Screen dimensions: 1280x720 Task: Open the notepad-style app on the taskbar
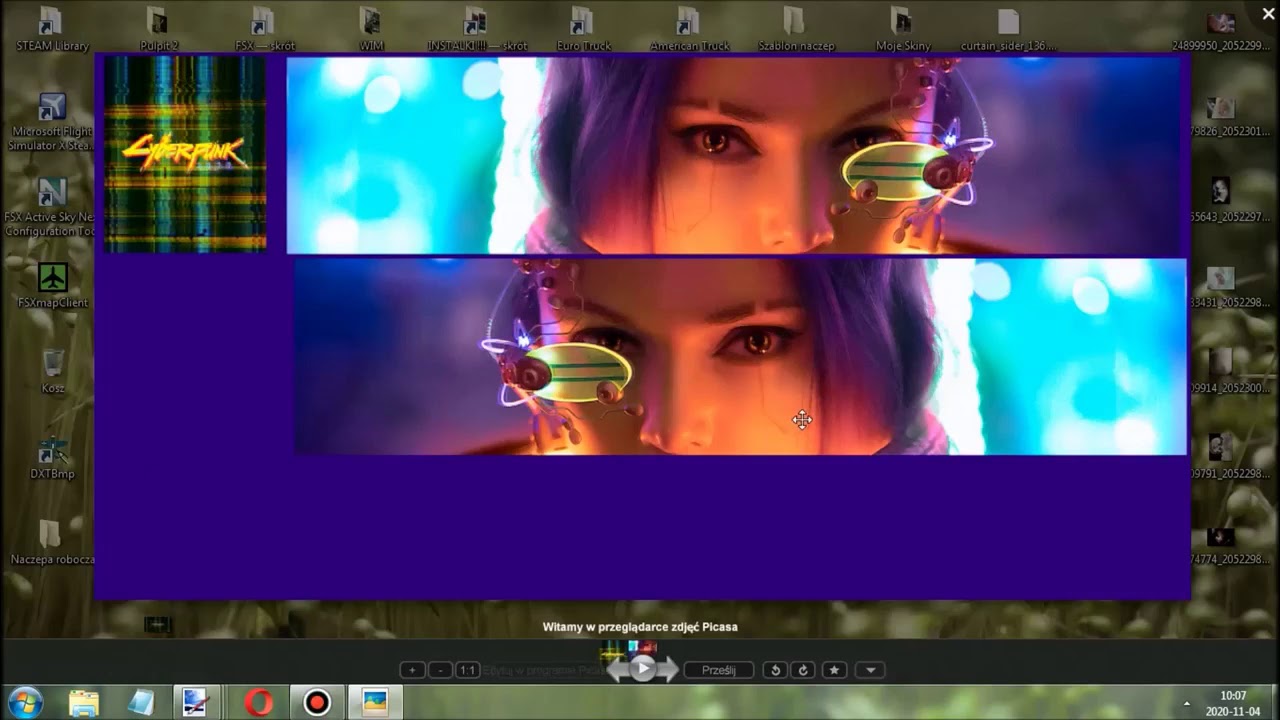(141, 702)
